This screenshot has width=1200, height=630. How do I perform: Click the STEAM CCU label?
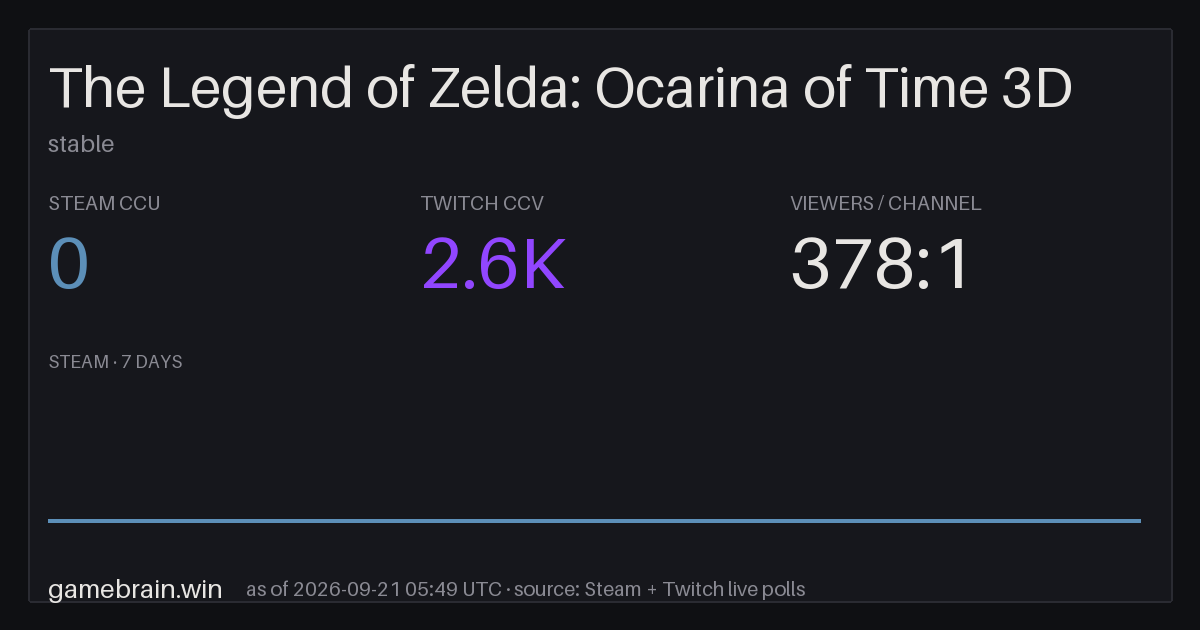[104, 203]
